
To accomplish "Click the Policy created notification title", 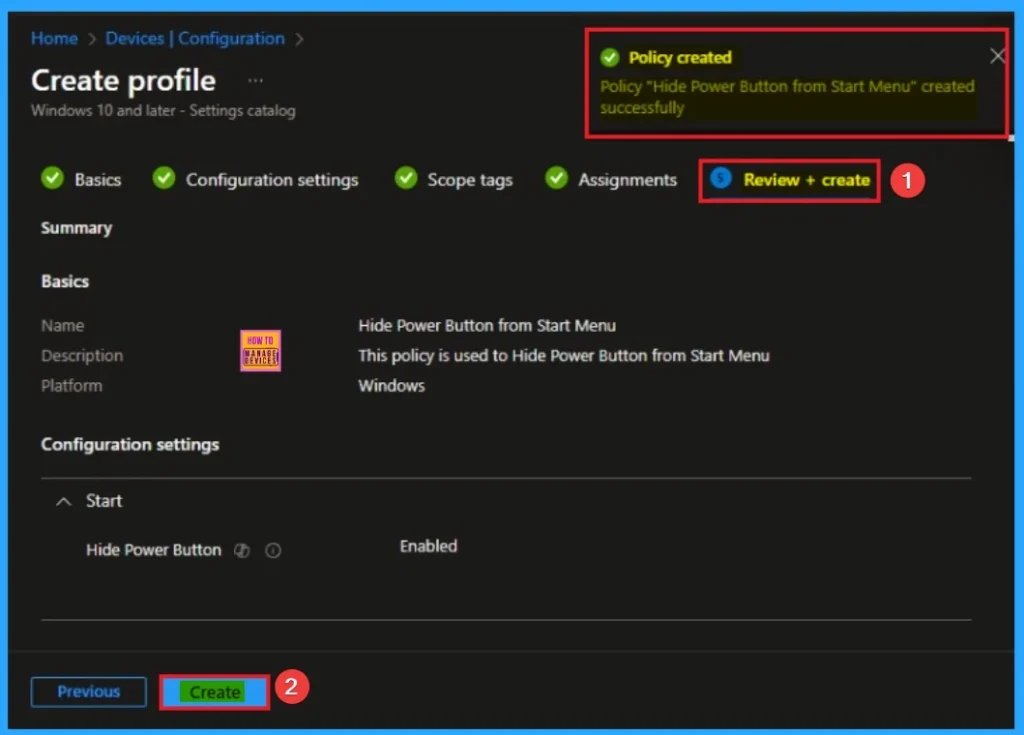I will (680, 57).
